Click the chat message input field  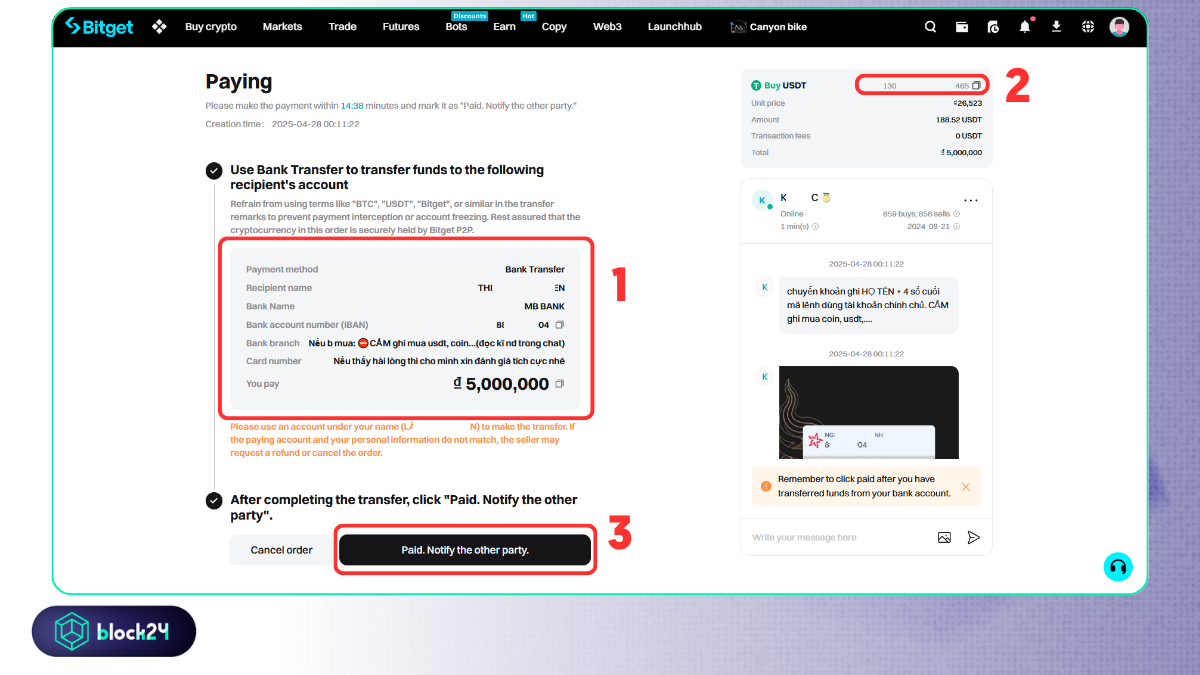(x=840, y=538)
